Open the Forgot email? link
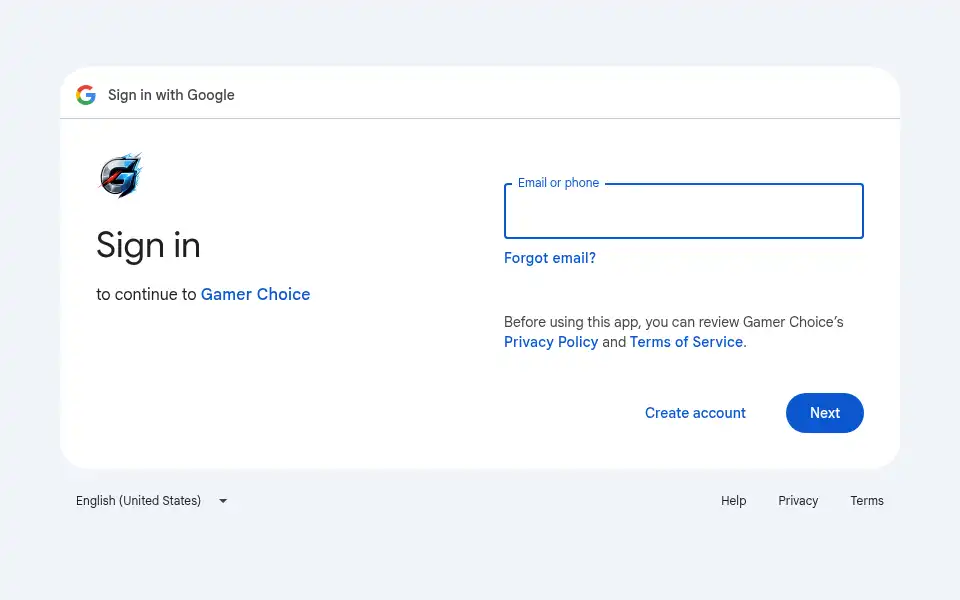The image size is (960, 600). pos(549,258)
